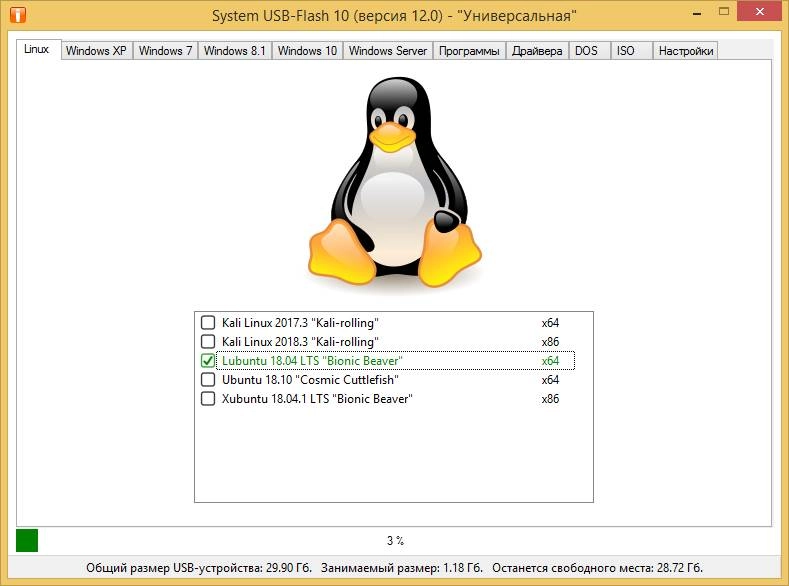Click x86 value in Kali 2018.3 row
This screenshot has width=789, height=586.
[x=550, y=342]
